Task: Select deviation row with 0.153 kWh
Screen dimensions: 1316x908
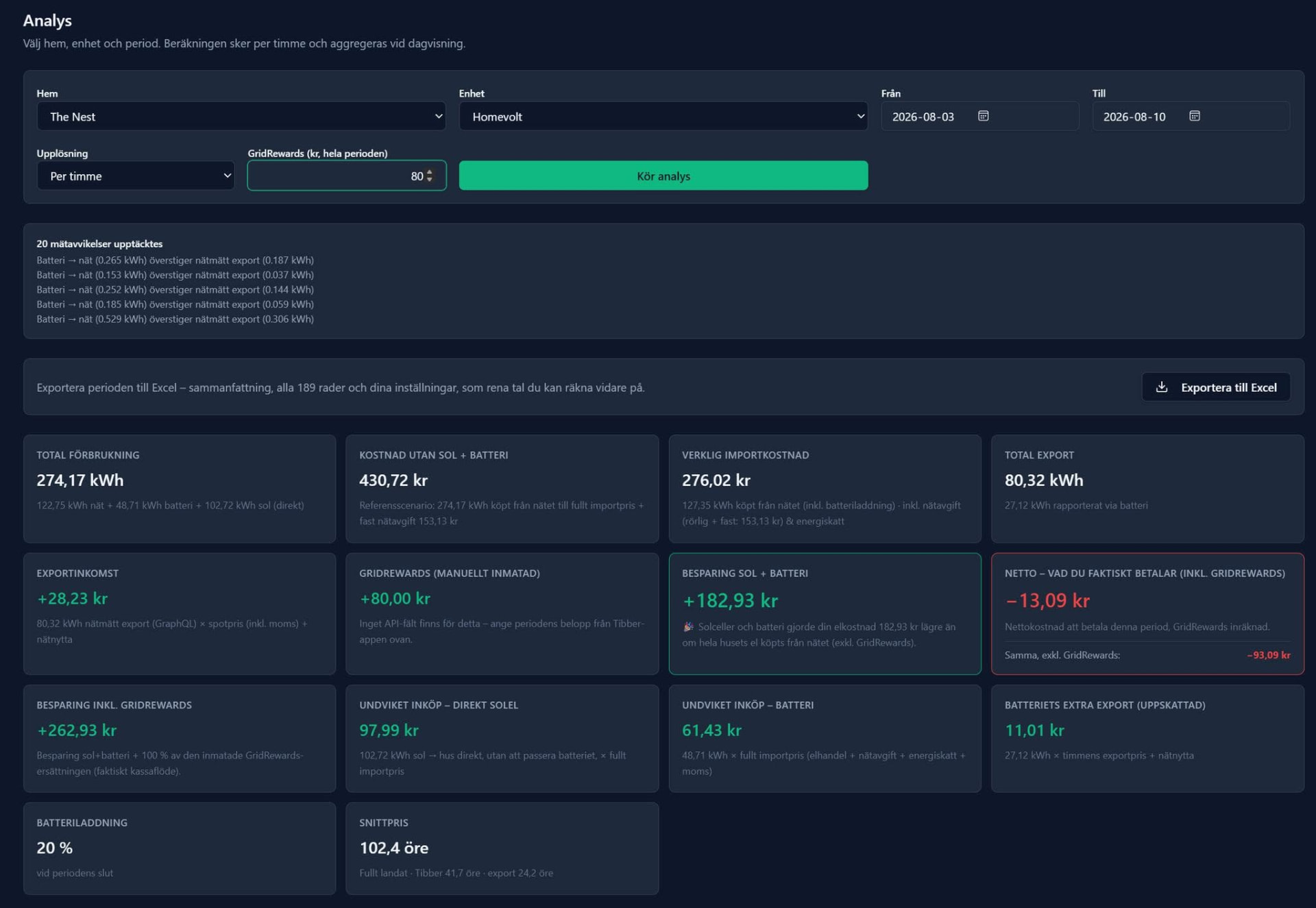Action: tap(175, 275)
